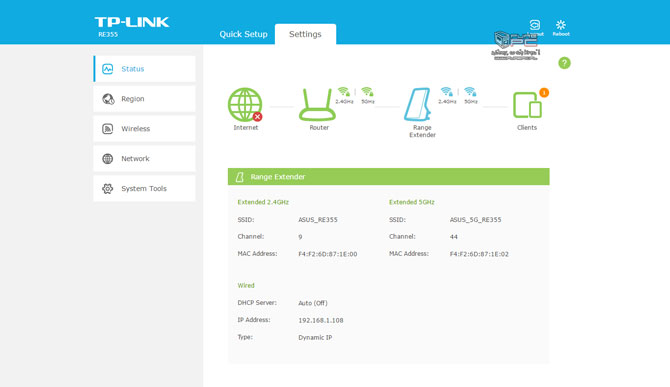Image resolution: width=670 pixels, height=387 pixels.
Task: Switch to the Settings tab
Action: click(305, 34)
